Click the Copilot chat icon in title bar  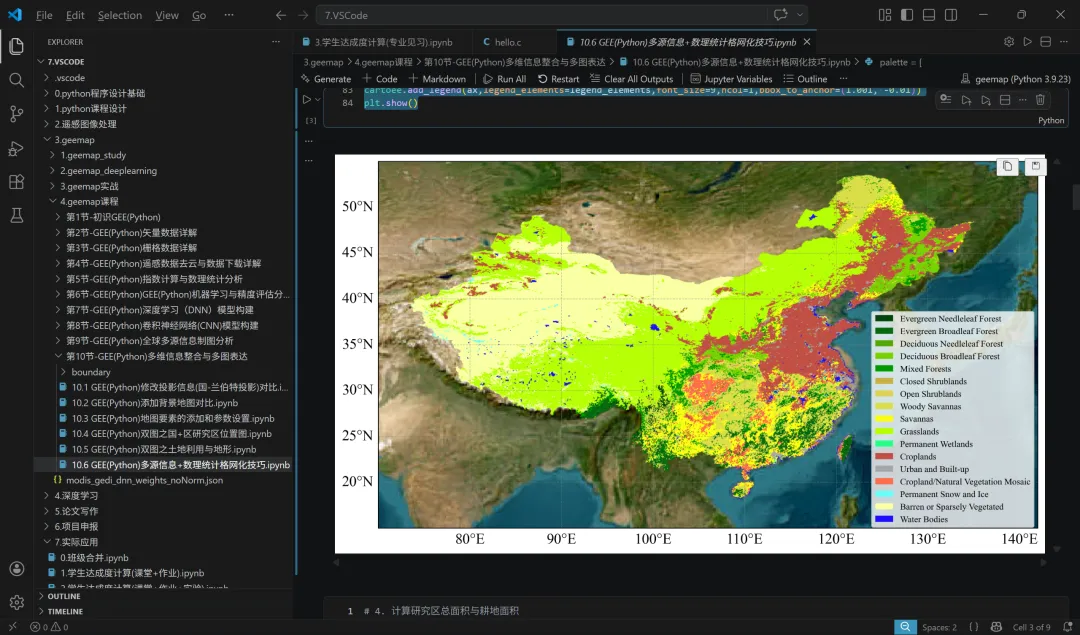780,14
